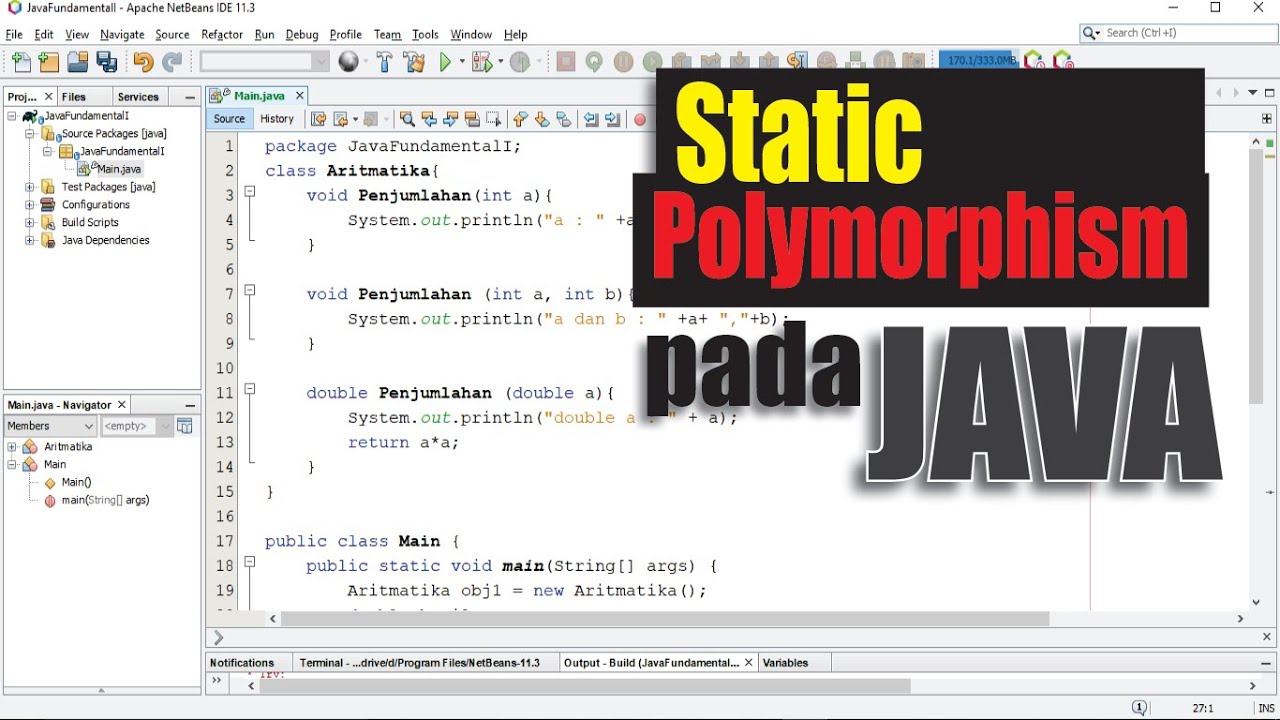Open the Run Project dropdown arrow

click(462, 62)
